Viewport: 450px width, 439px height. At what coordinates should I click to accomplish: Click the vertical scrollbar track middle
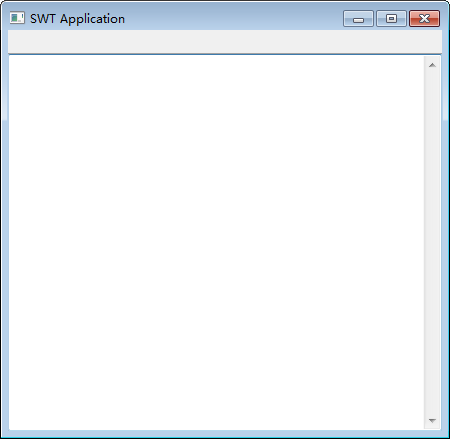click(432, 243)
